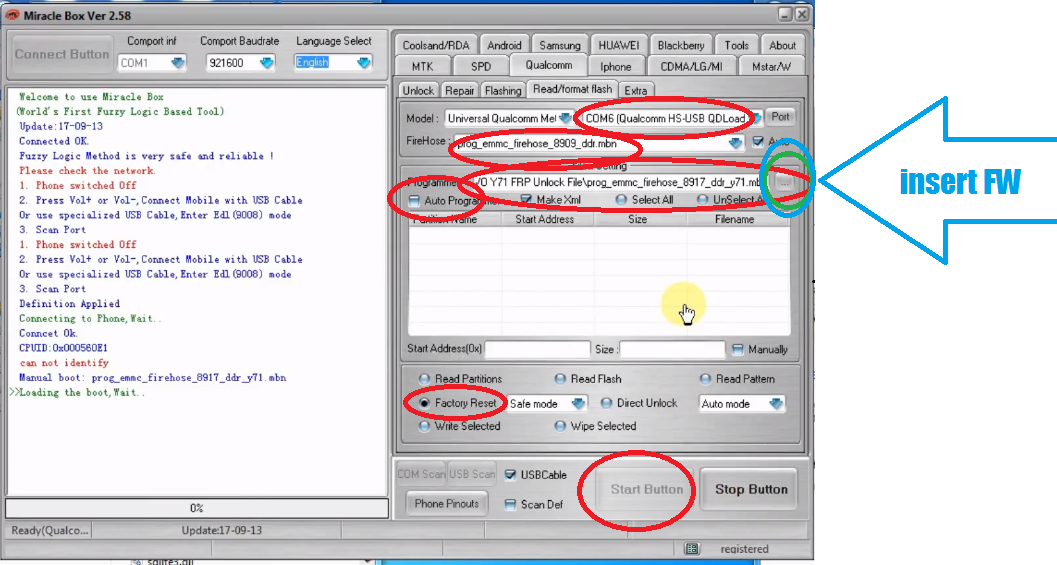Open the Unlock sub-tab

(418, 90)
